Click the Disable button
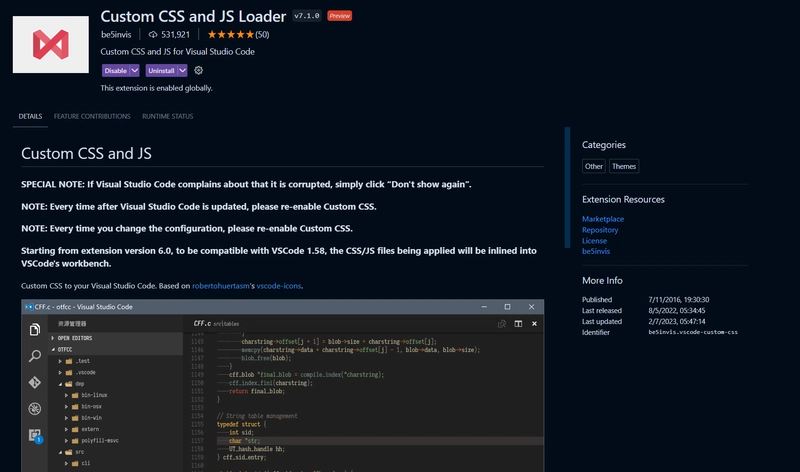The height and width of the screenshot is (472, 800). click(115, 70)
